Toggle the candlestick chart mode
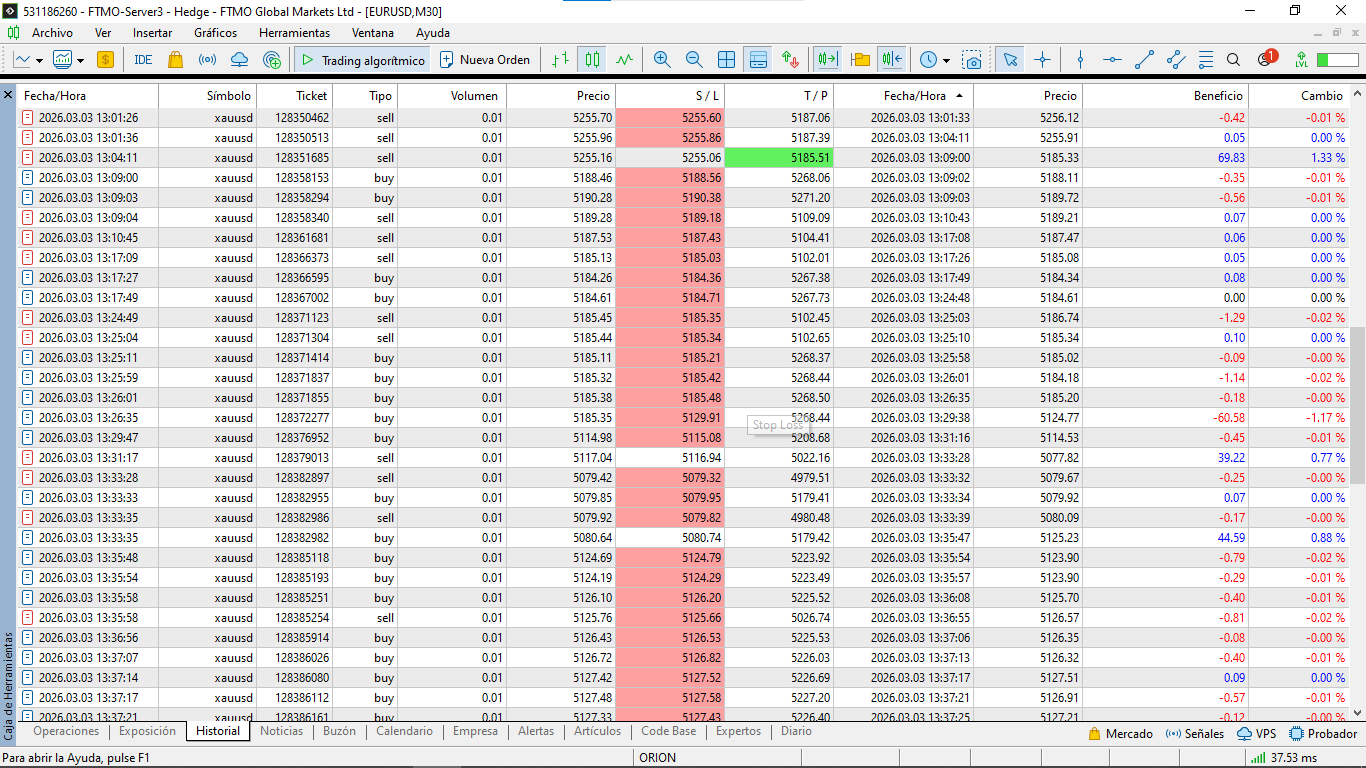The width and height of the screenshot is (1366, 768). point(593,60)
